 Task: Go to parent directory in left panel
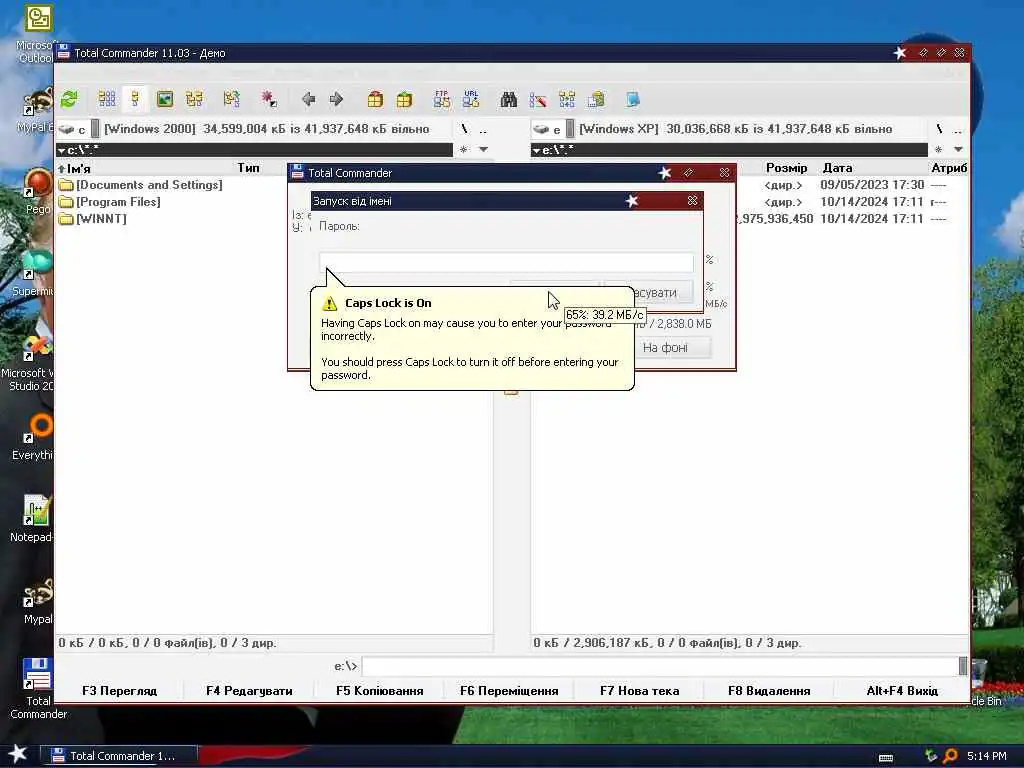(483, 129)
